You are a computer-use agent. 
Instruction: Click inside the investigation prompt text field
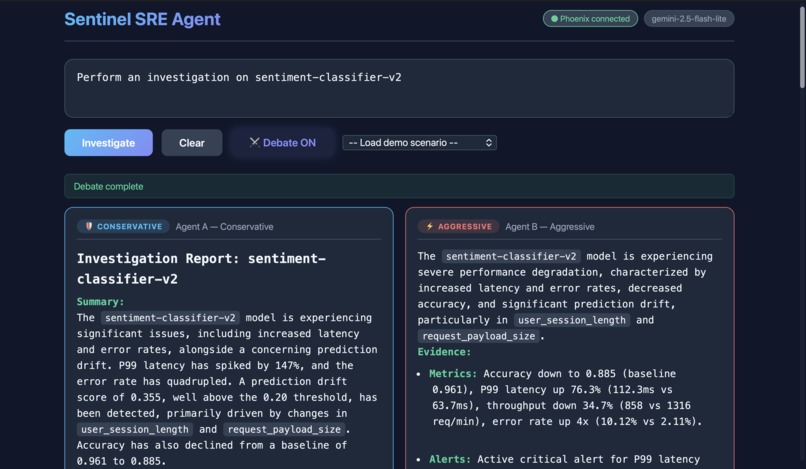pos(399,88)
